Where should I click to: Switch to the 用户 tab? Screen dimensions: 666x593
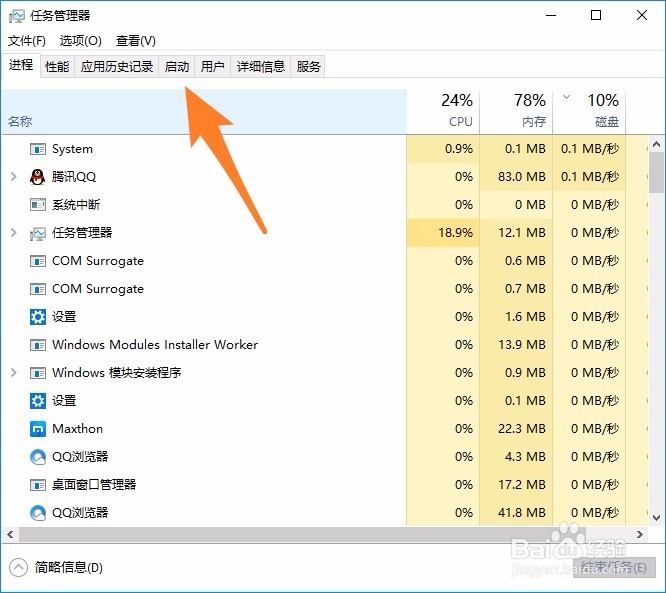212,66
